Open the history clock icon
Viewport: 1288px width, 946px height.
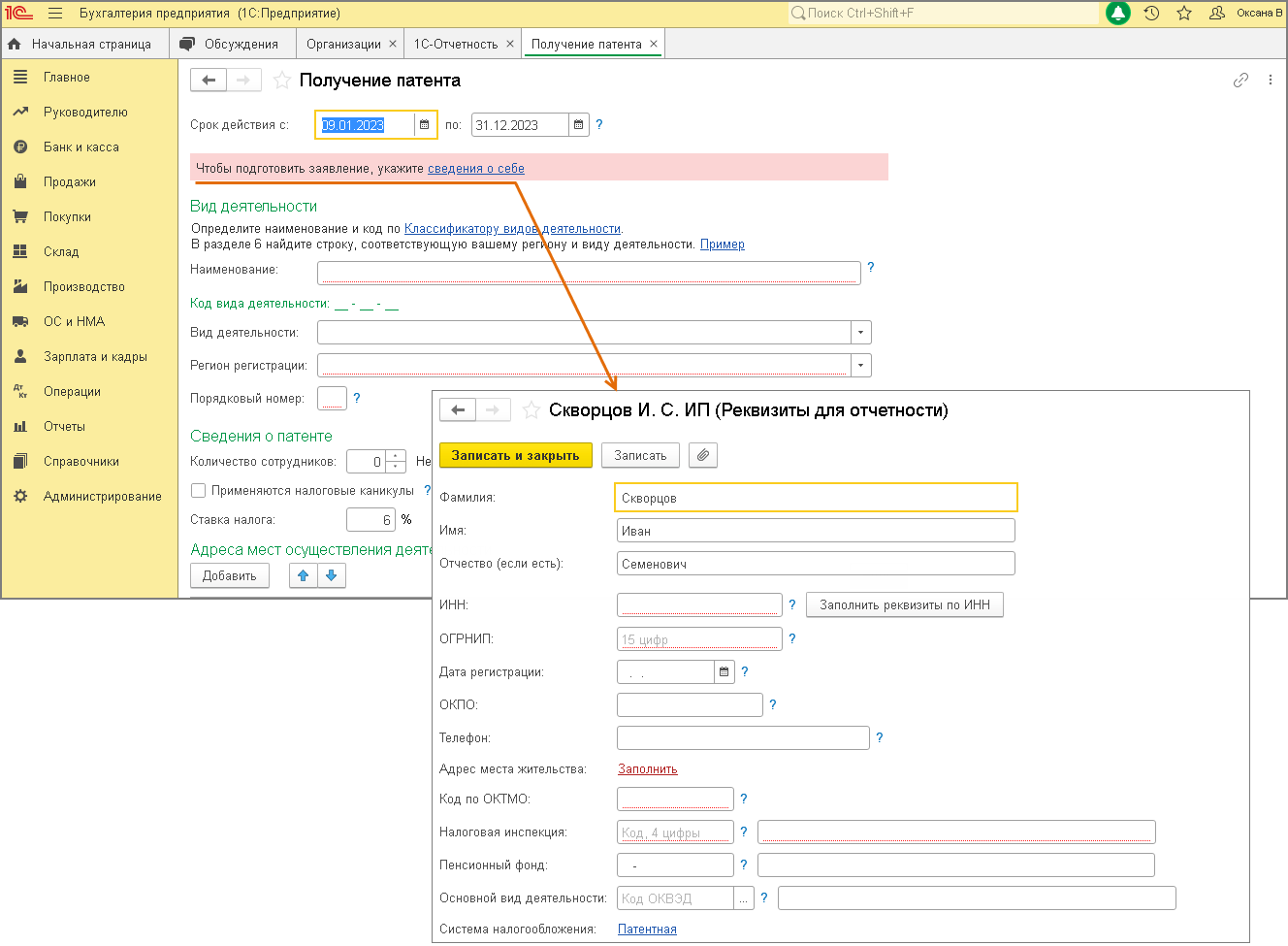point(1151,14)
